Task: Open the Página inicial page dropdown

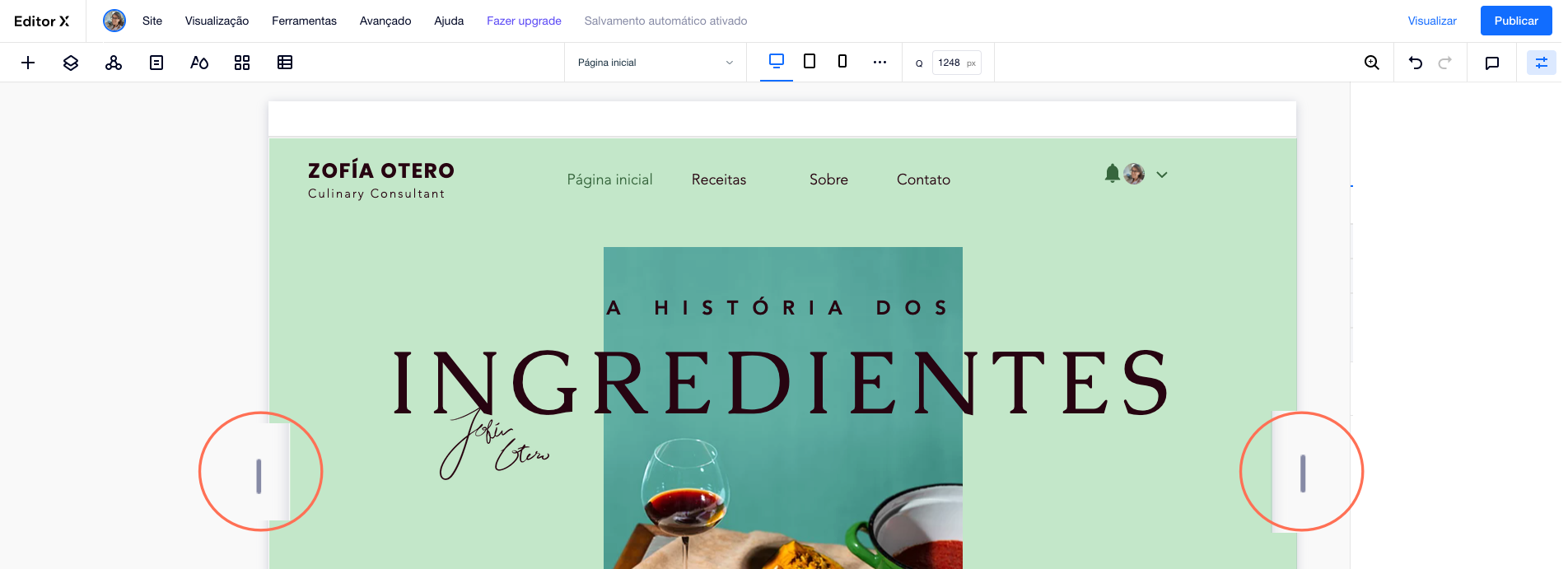Action: tap(656, 63)
